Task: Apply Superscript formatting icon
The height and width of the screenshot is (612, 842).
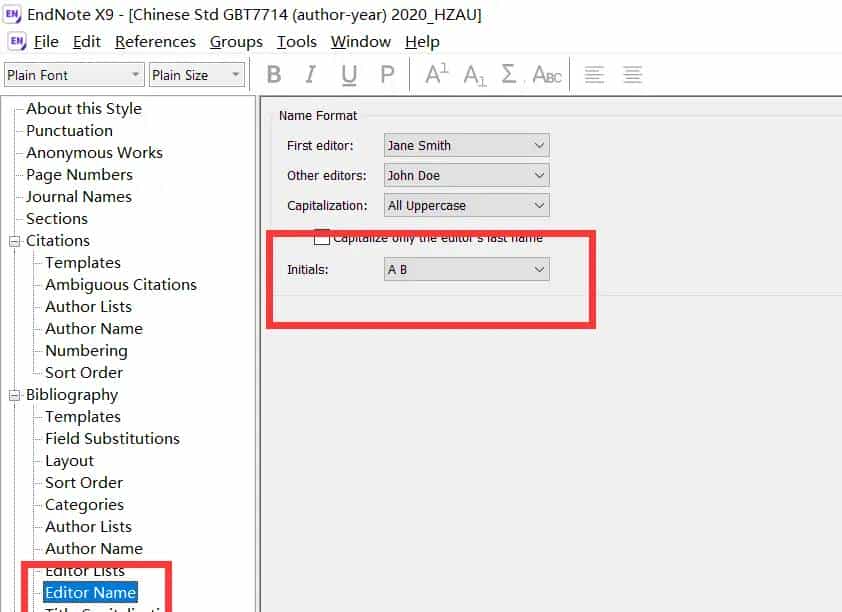Action: pos(436,75)
